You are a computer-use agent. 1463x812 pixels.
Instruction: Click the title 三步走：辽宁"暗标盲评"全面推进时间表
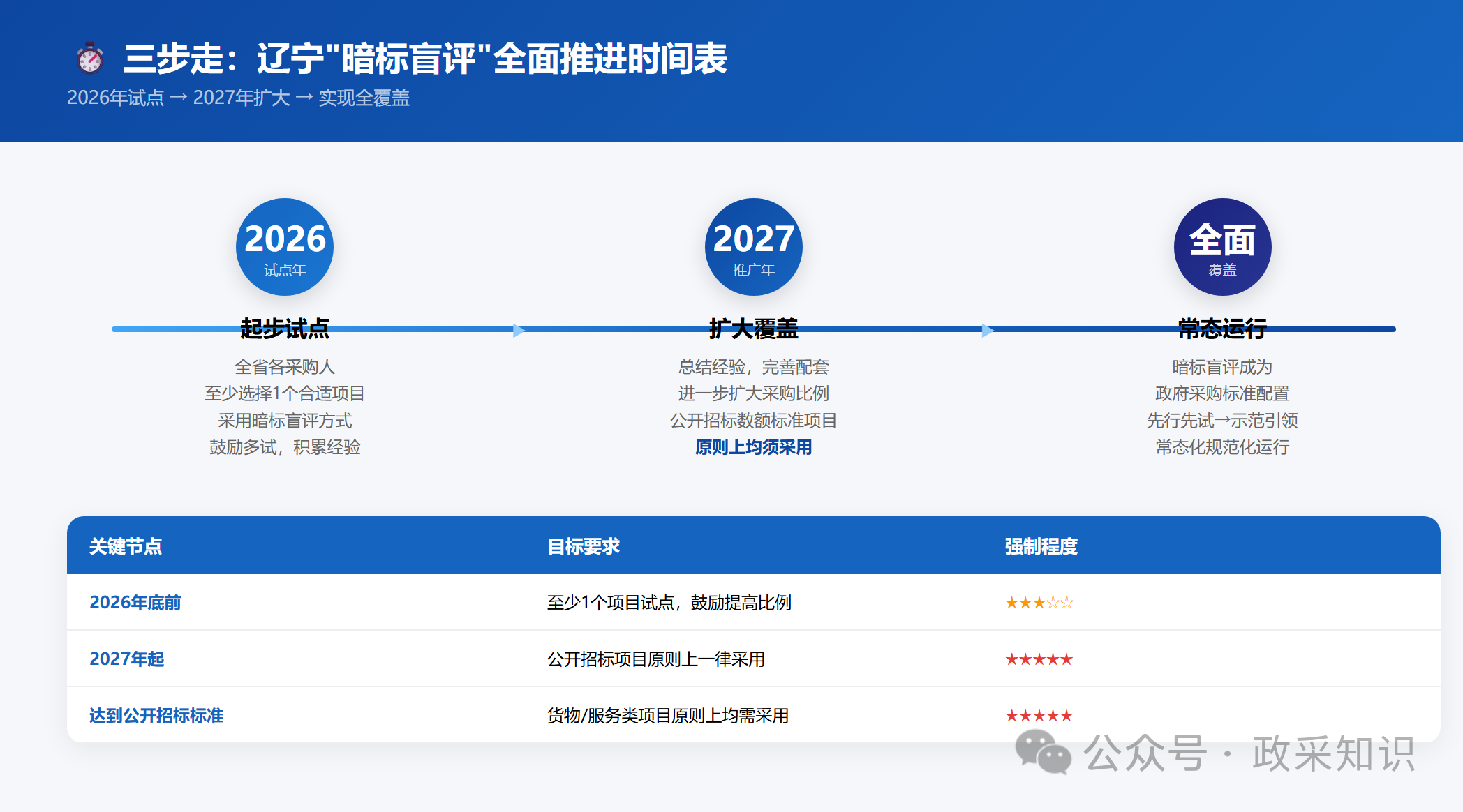[x=426, y=59]
